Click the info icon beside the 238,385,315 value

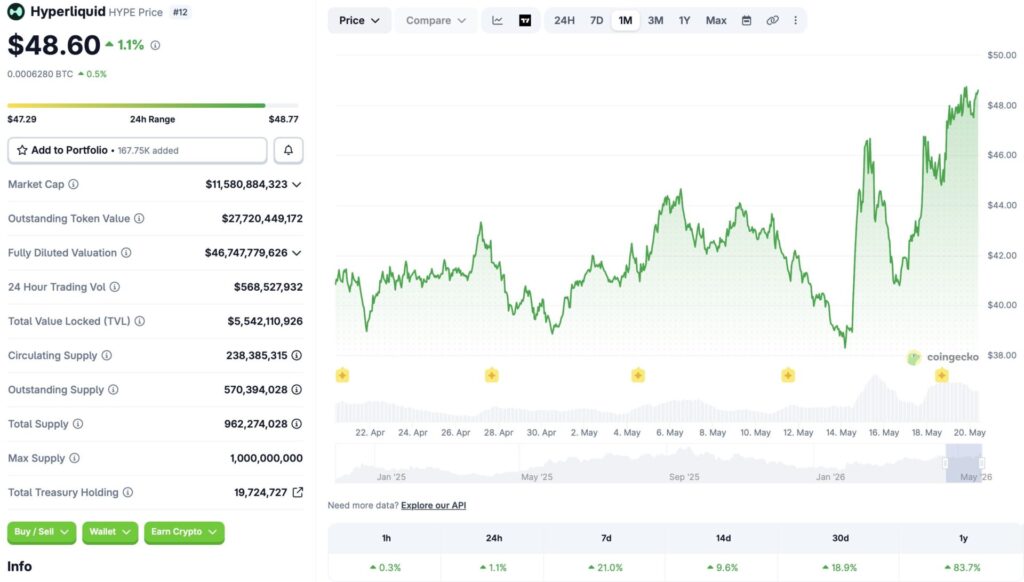296,355
